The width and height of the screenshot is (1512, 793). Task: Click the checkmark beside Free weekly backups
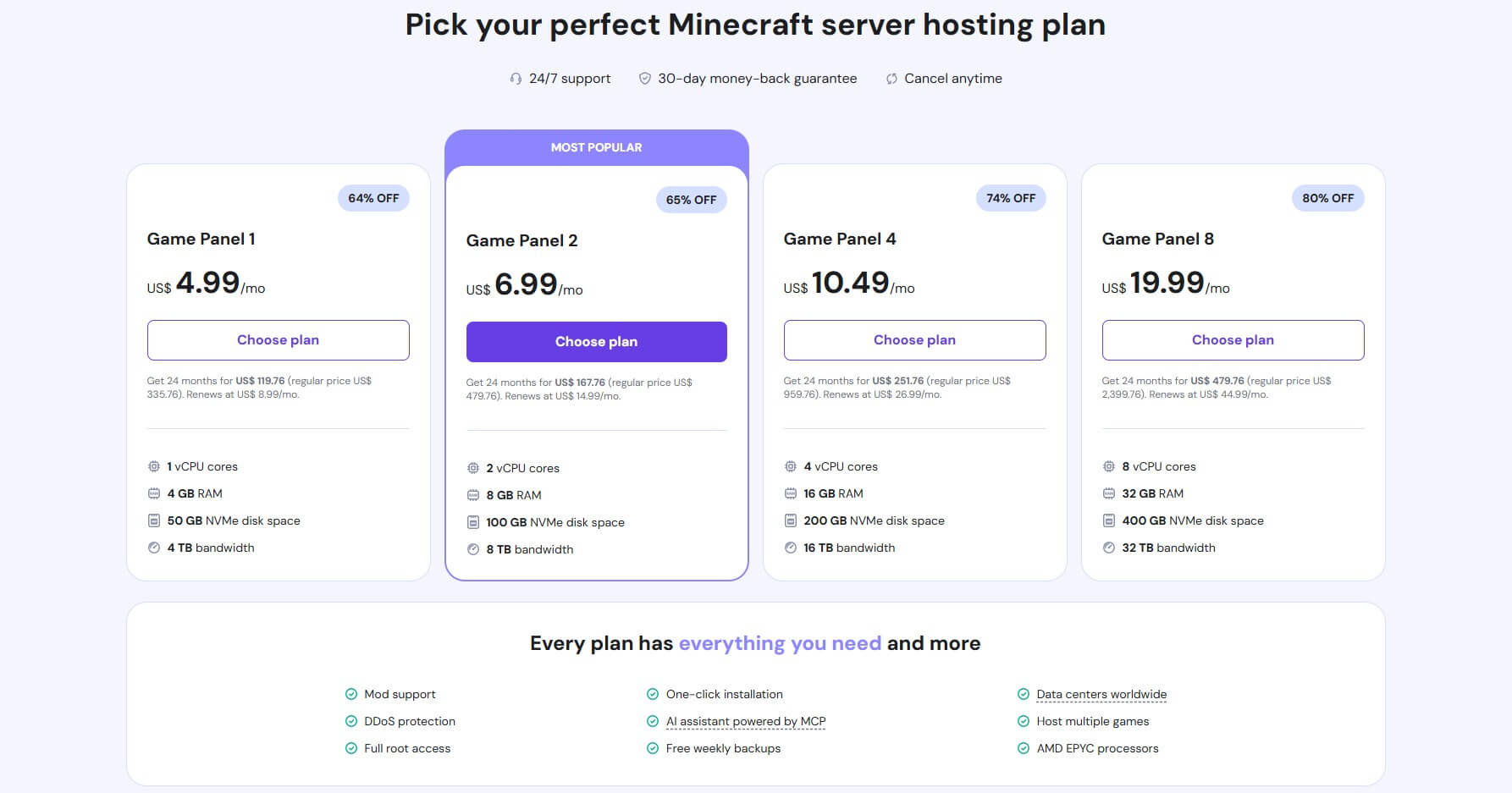(x=652, y=748)
